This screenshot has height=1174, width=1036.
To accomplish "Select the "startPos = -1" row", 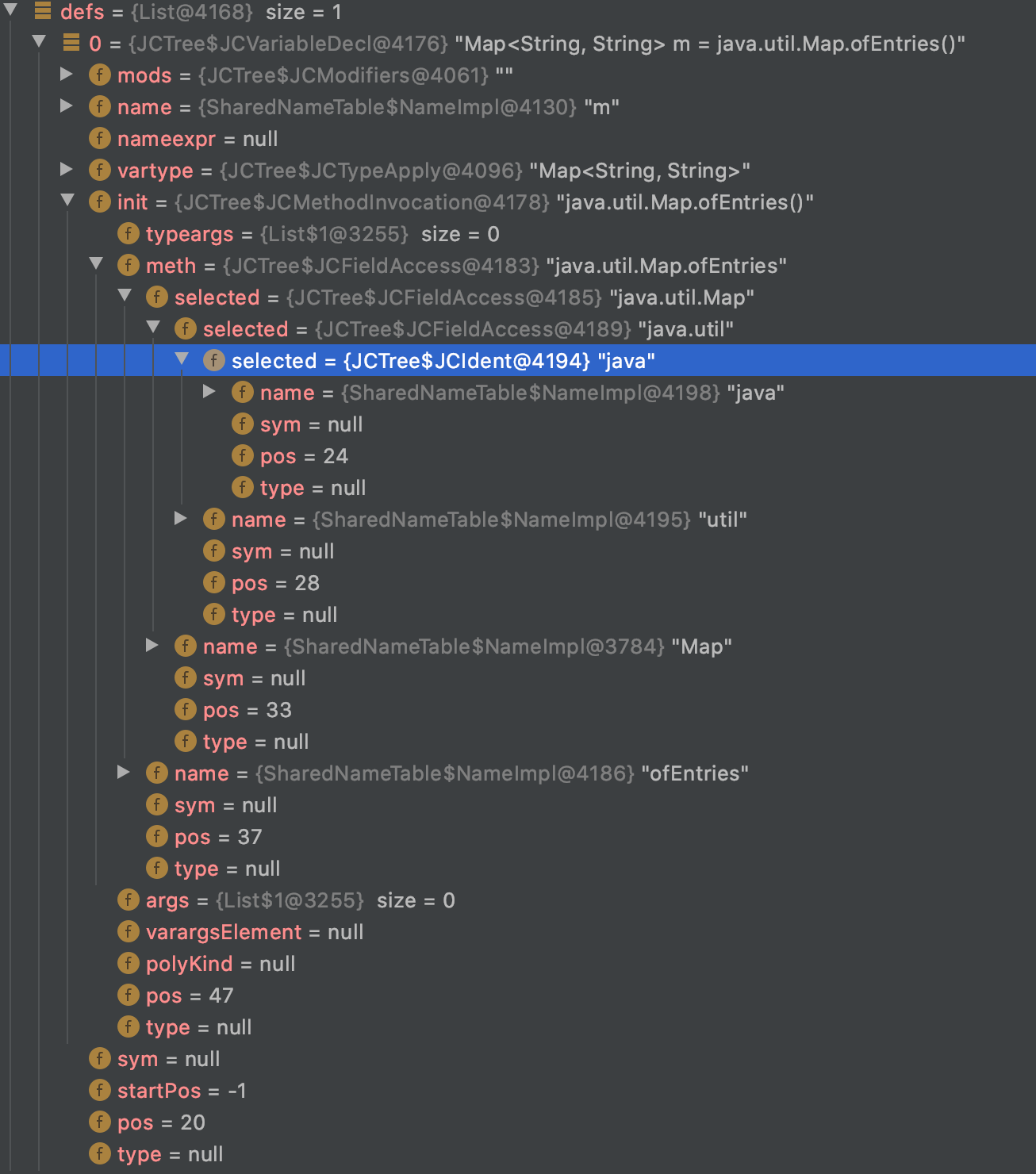I will click(518, 1090).
